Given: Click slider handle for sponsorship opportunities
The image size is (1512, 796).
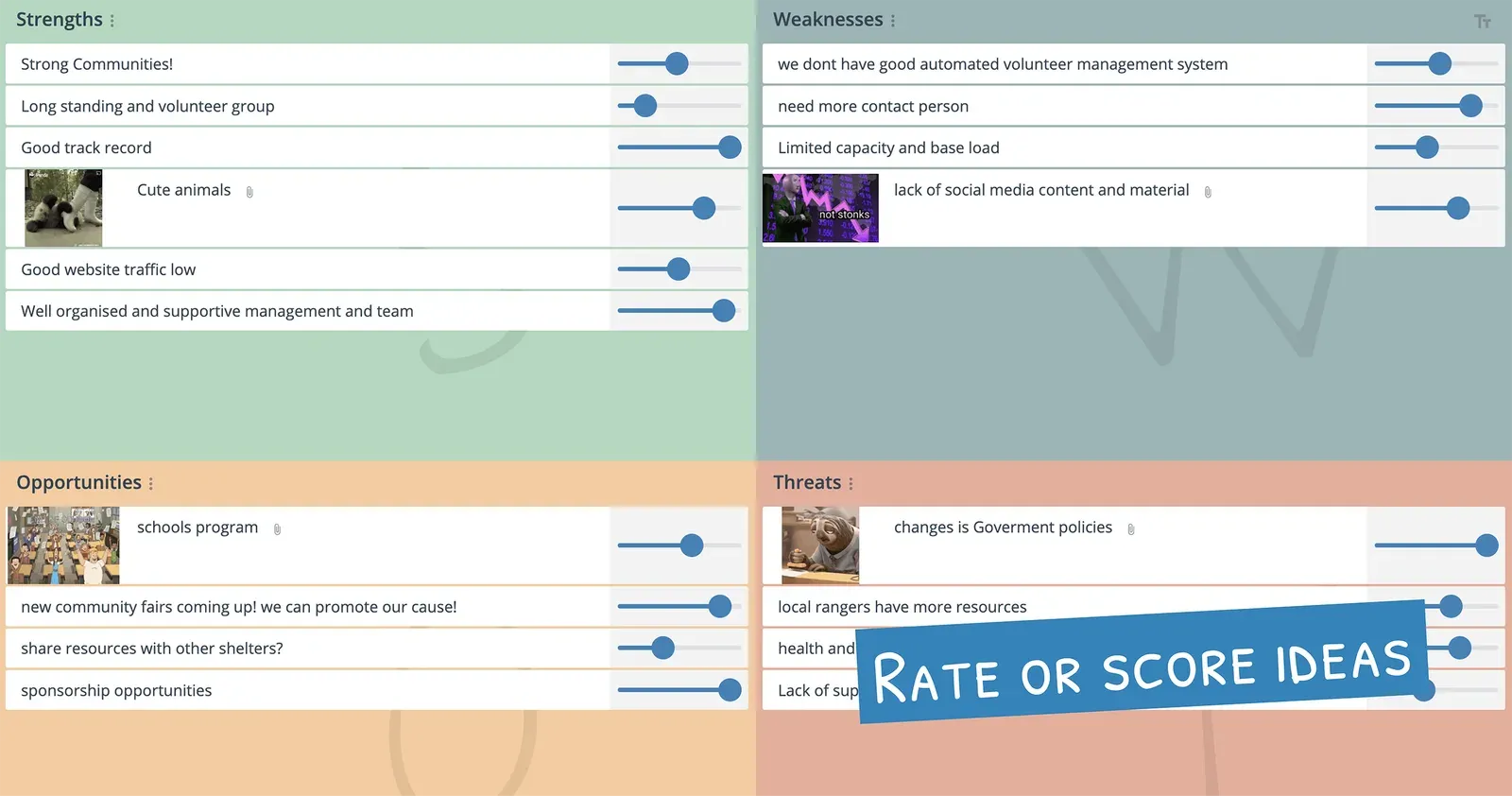Looking at the screenshot, I should click(x=730, y=690).
